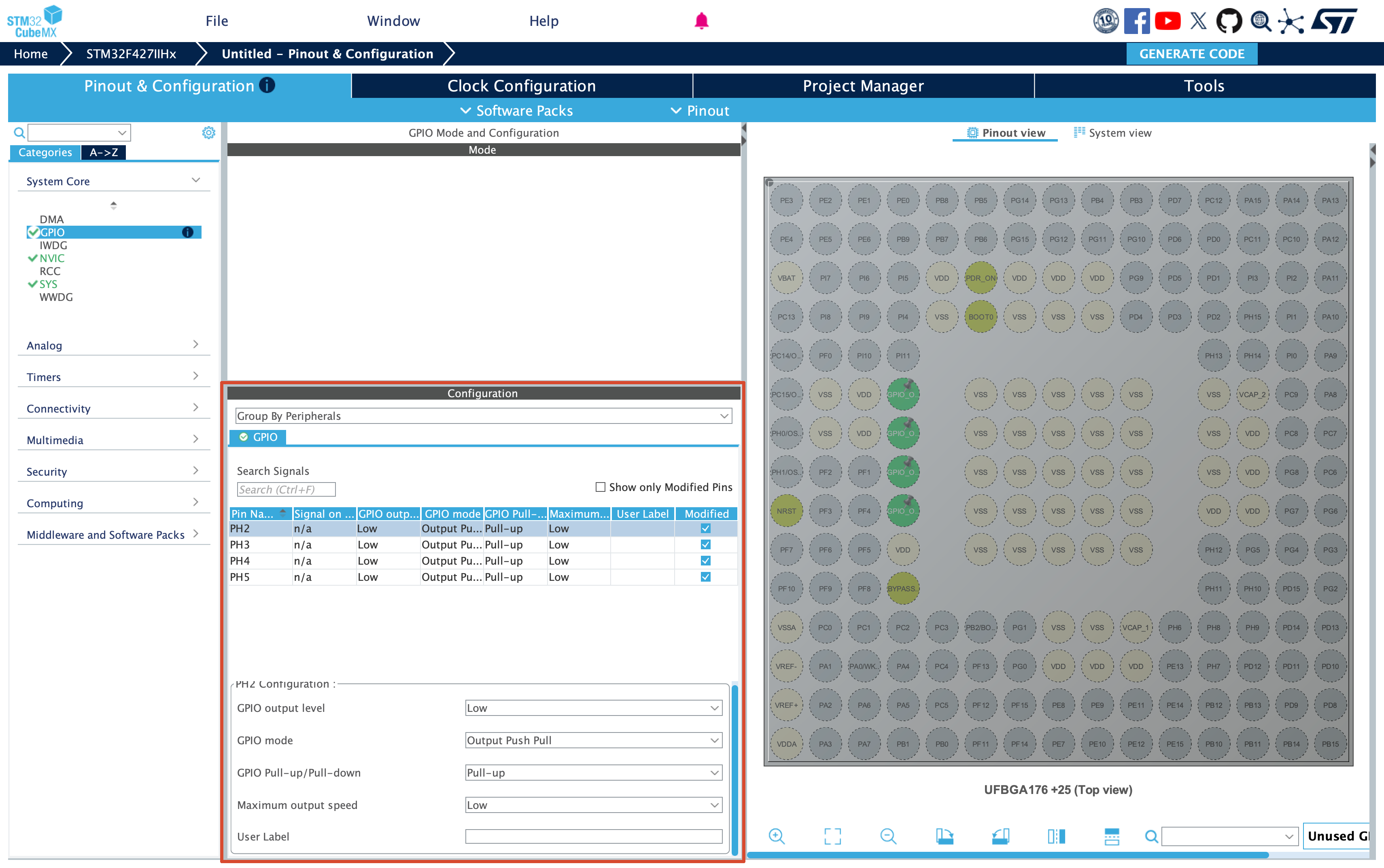Viewport: 1384px width, 868px height.
Task: Open the Software Packs menu
Action: [x=517, y=110]
